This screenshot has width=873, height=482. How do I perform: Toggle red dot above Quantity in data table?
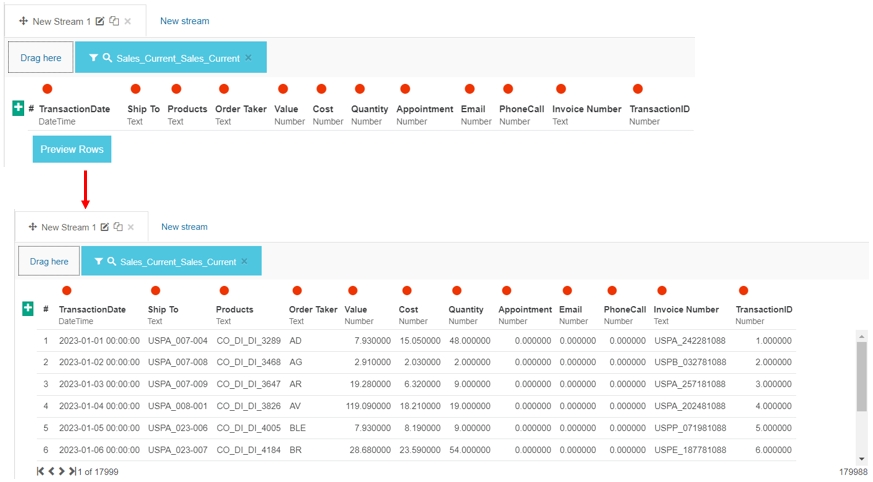click(x=457, y=291)
